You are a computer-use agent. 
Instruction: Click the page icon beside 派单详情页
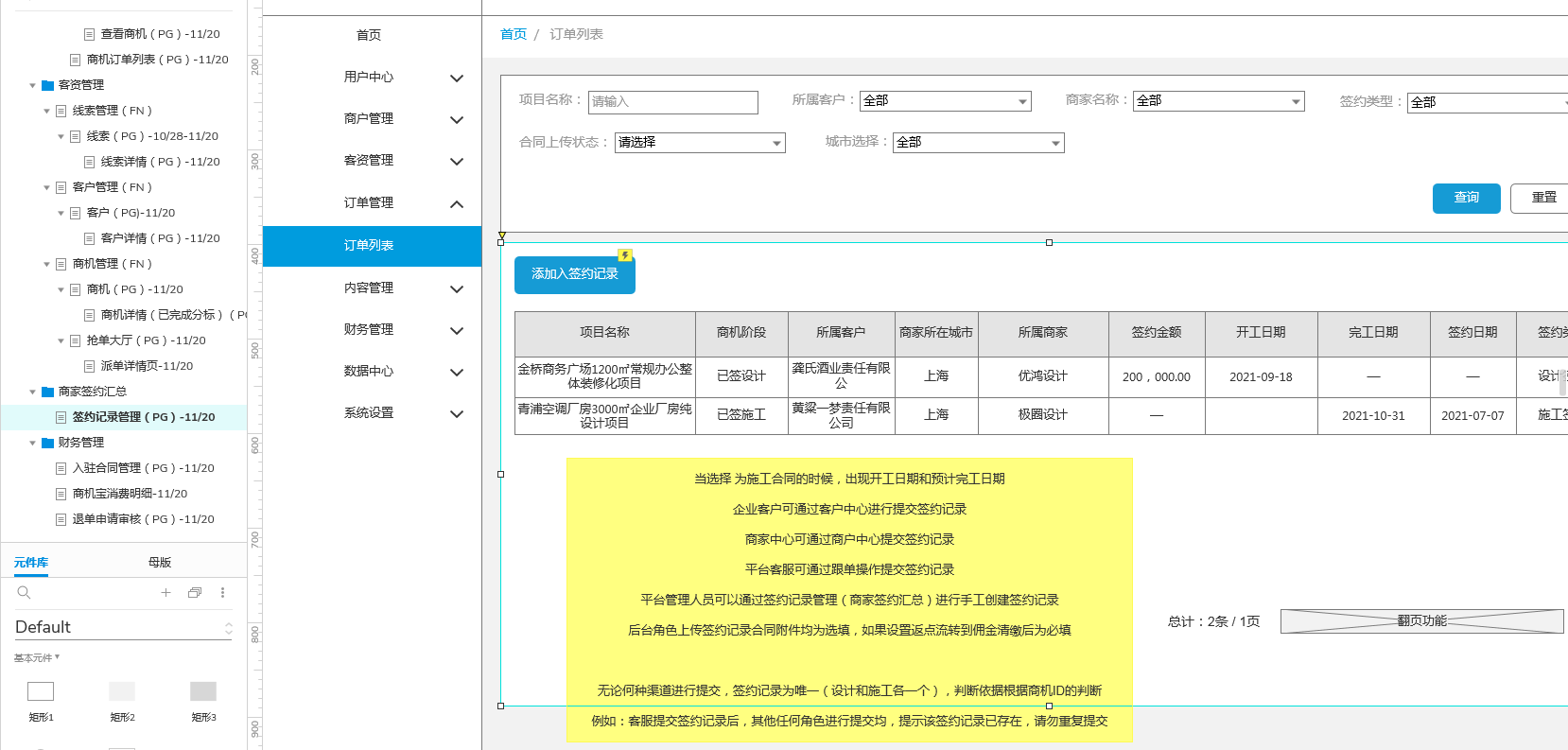[x=89, y=366]
